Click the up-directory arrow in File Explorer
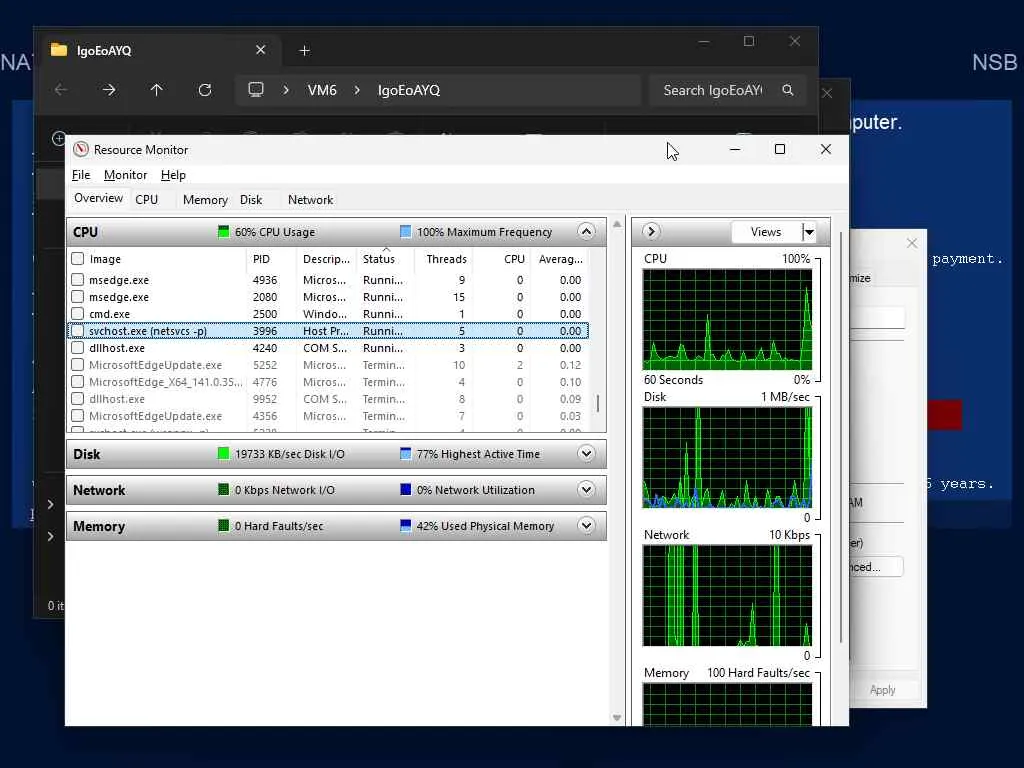1024x768 pixels. [157, 90]
